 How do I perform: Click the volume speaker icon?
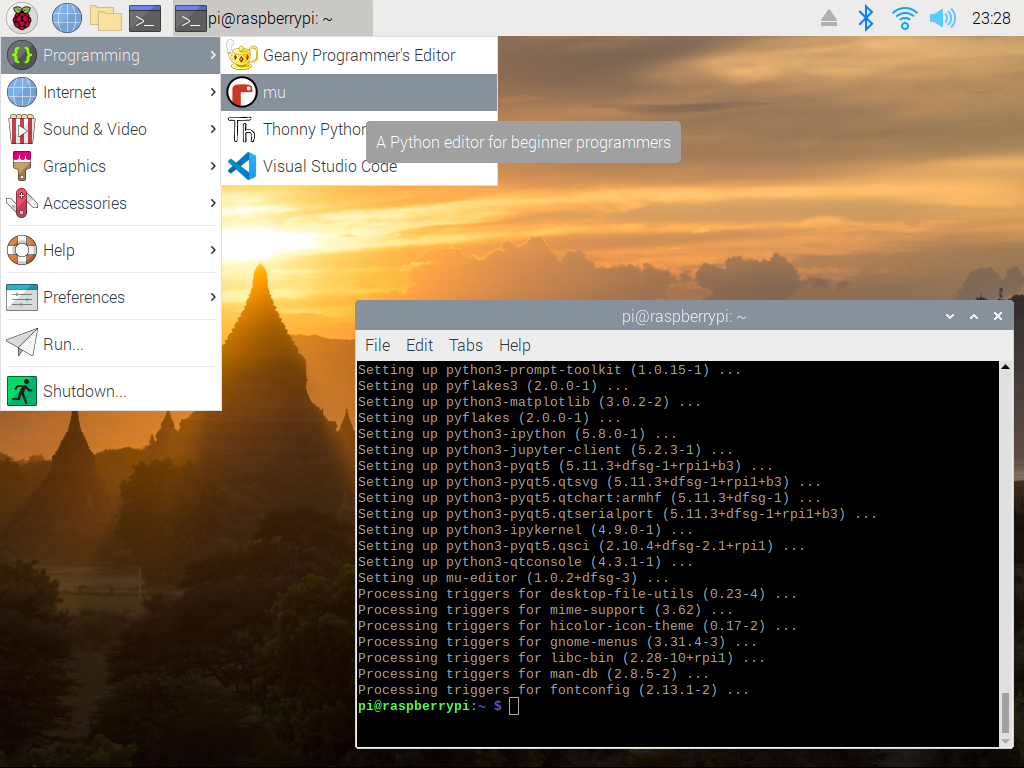pyautogui.click(x=942, y=18)
